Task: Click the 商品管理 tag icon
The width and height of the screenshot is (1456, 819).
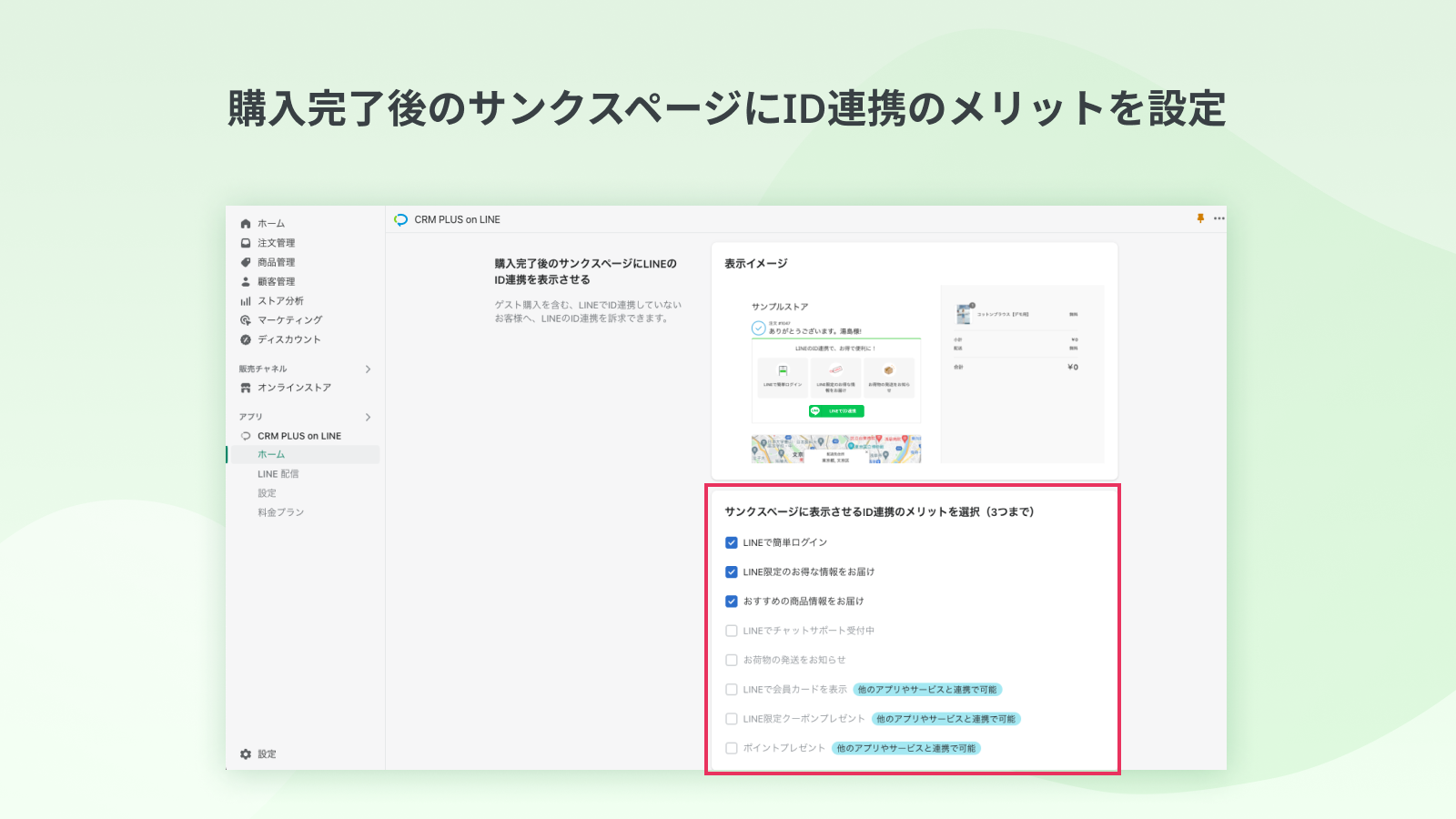Action: pos(246,262)
